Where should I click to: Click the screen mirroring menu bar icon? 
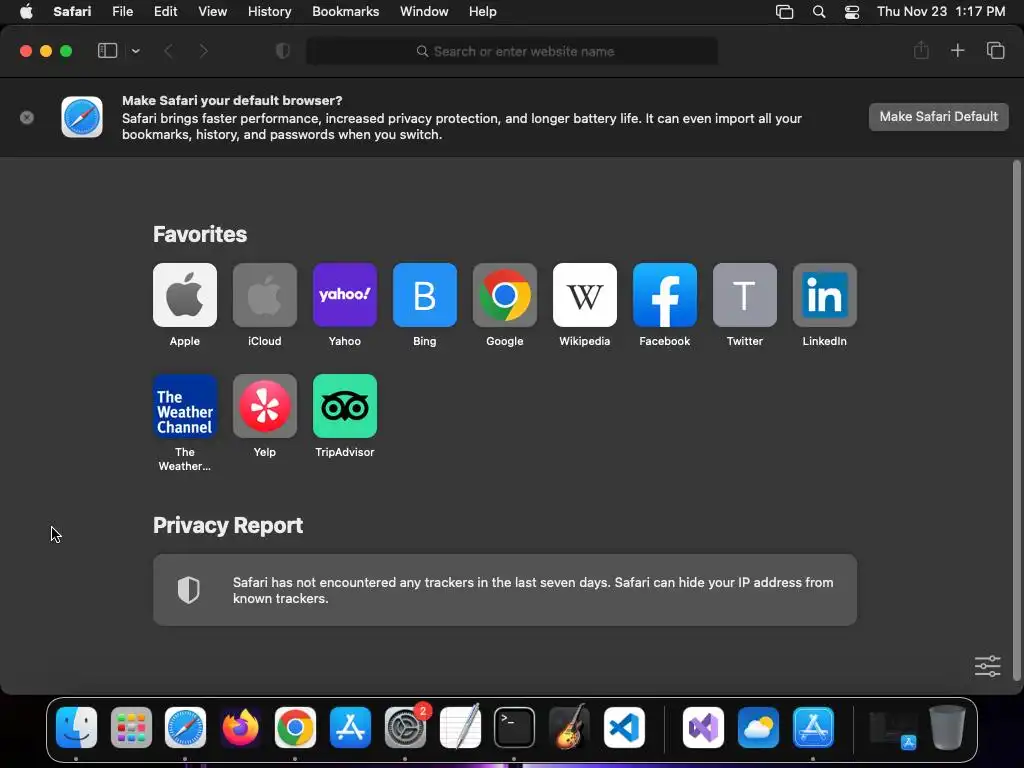784,12
